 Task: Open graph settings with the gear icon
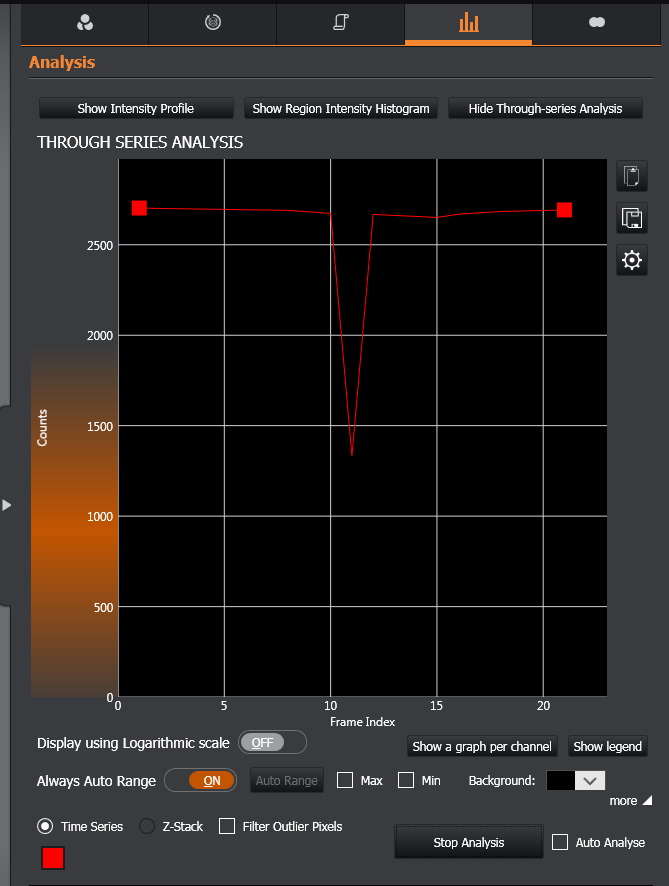pyautogui.click(x=631, y=260)
